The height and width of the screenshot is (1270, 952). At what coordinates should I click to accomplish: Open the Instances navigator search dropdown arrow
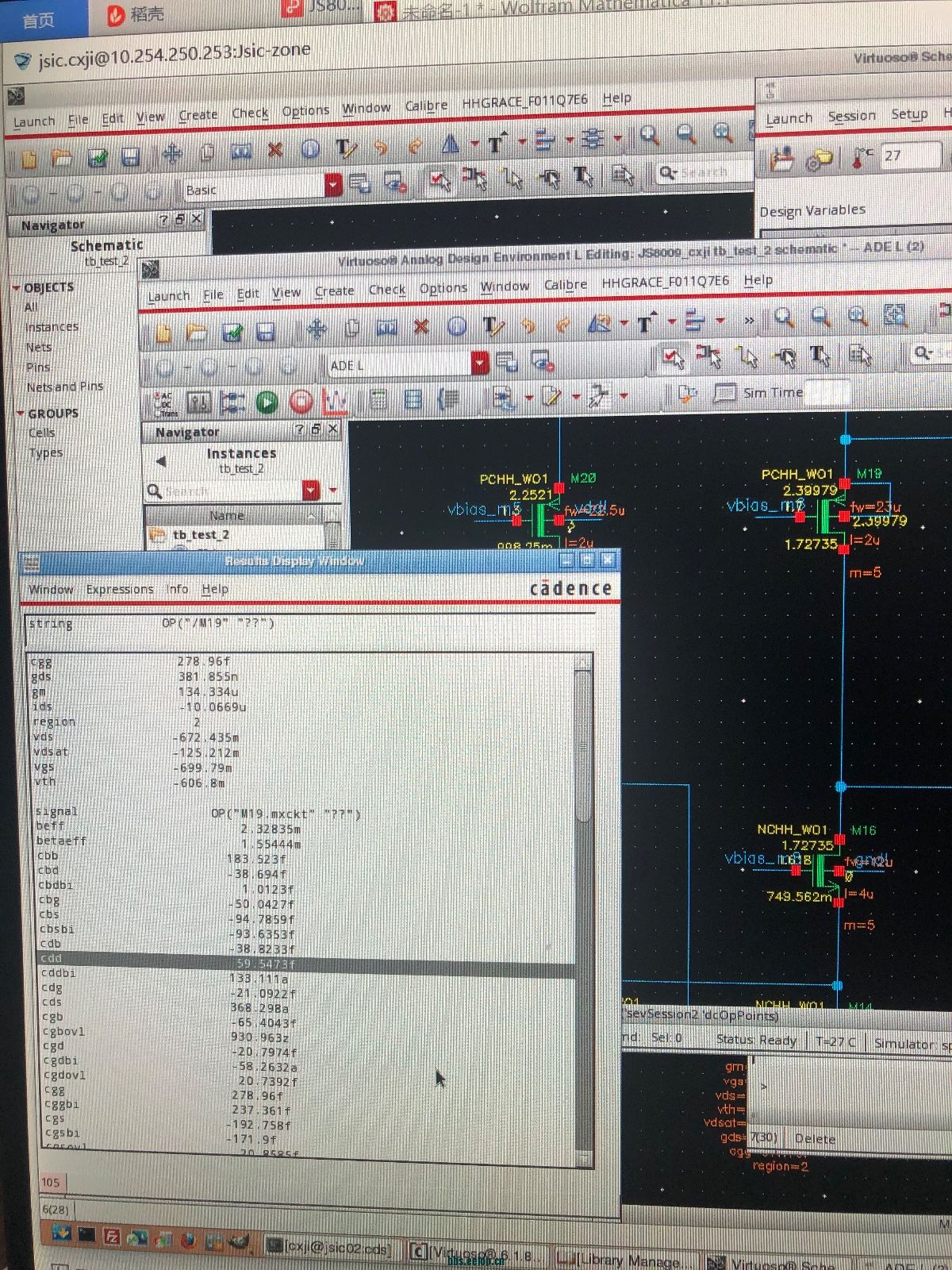312,491
